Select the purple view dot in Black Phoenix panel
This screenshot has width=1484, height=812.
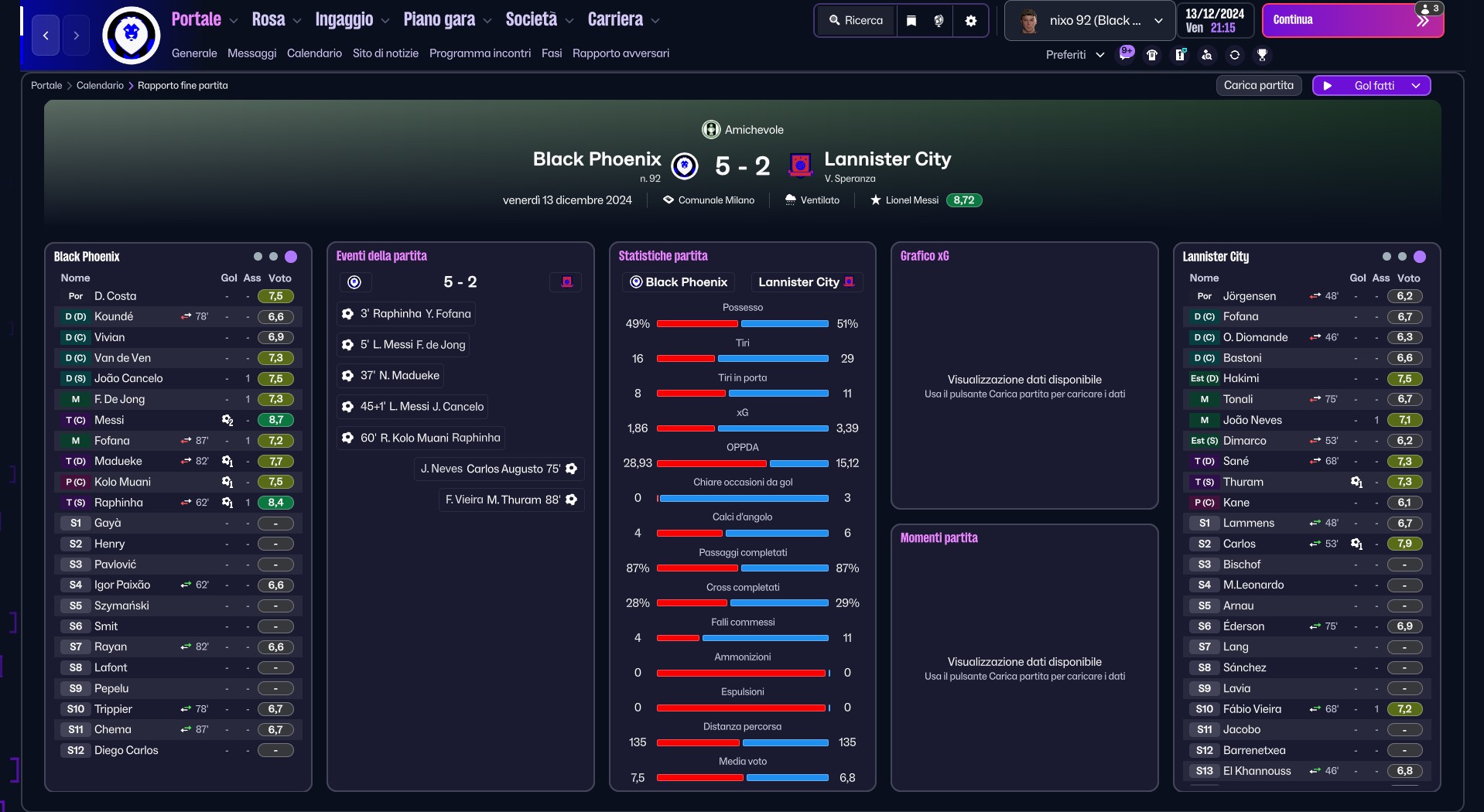click(291, 257)
